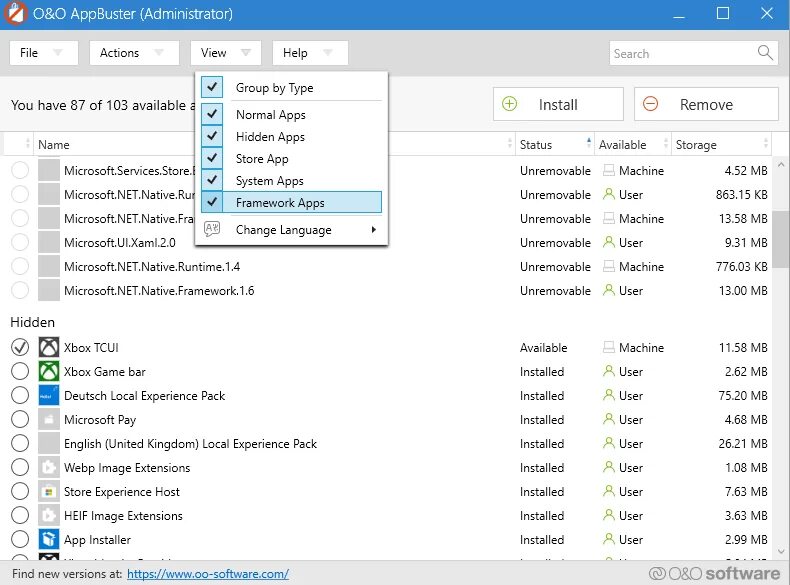Click the HEIF Image Extensions name
This screenshot has width=790, height=585.
[x=123, y=516]
